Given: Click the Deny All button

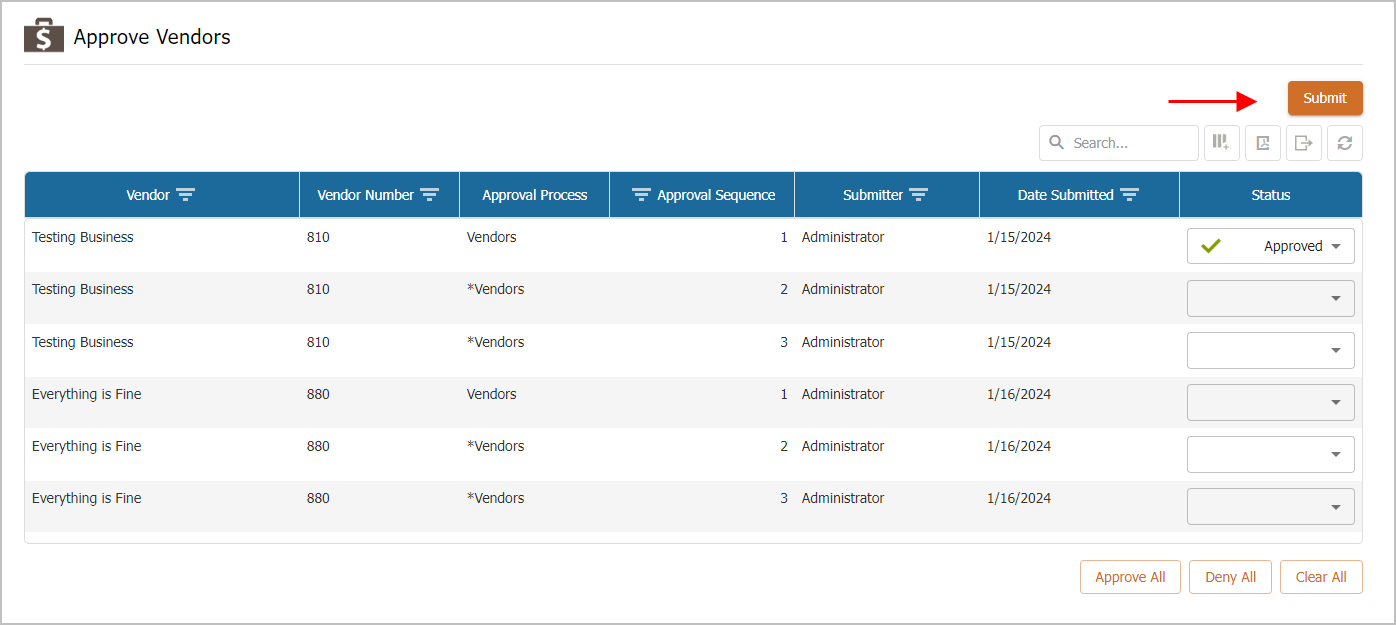Looking at the screenshot, I should tap(1230, 577).
